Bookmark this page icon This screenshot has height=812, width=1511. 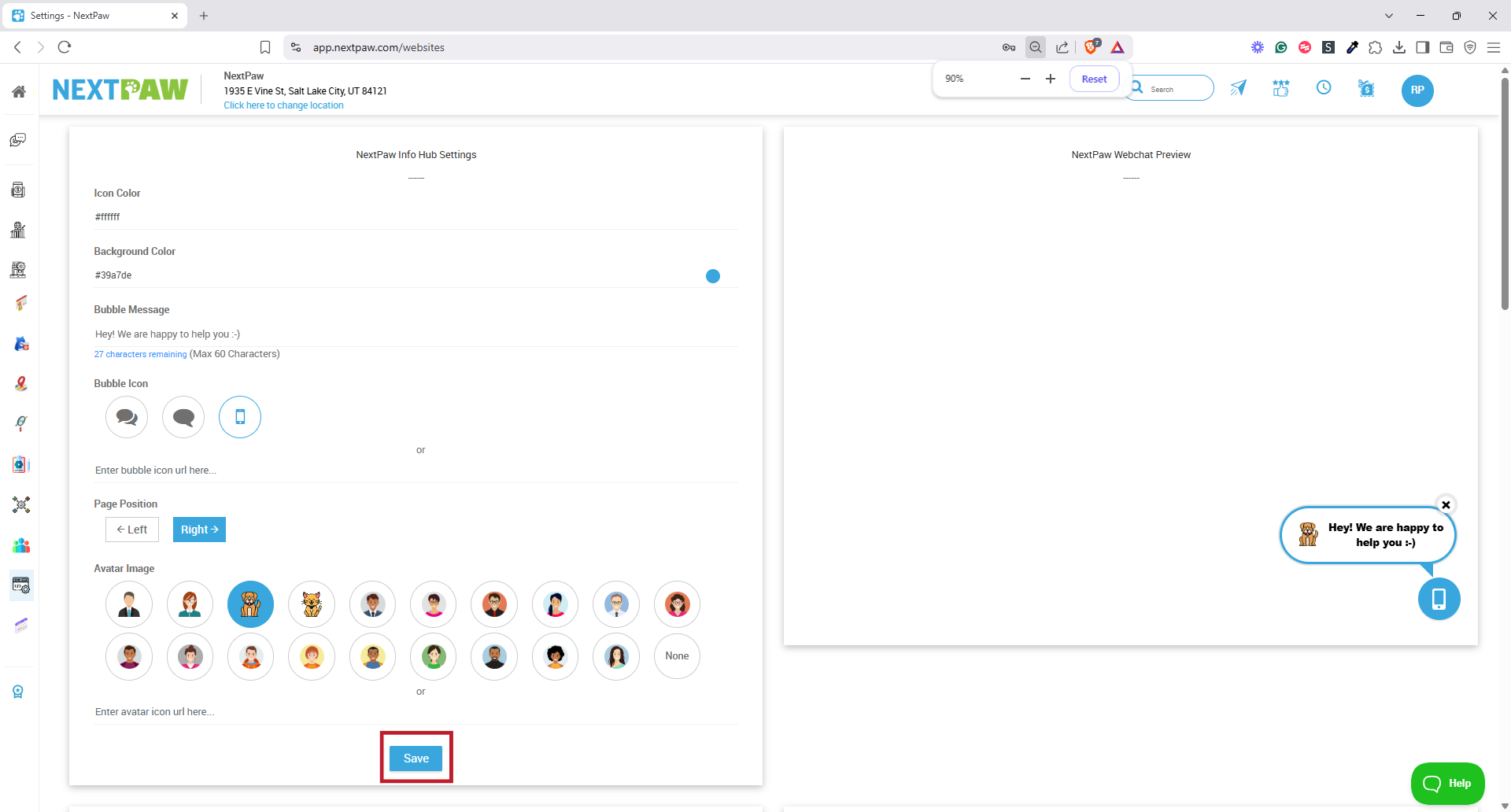point(265,47)
